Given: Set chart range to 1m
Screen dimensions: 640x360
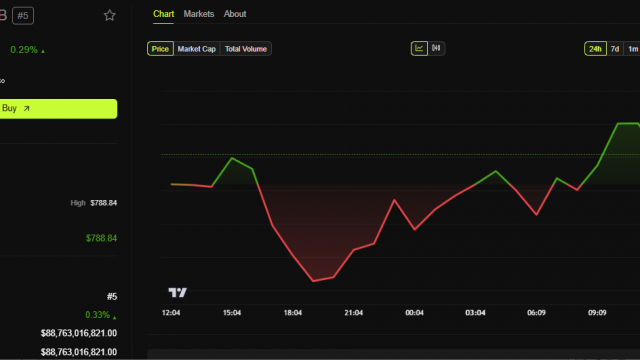Looking at the screenshot, I should pos(632,49).
